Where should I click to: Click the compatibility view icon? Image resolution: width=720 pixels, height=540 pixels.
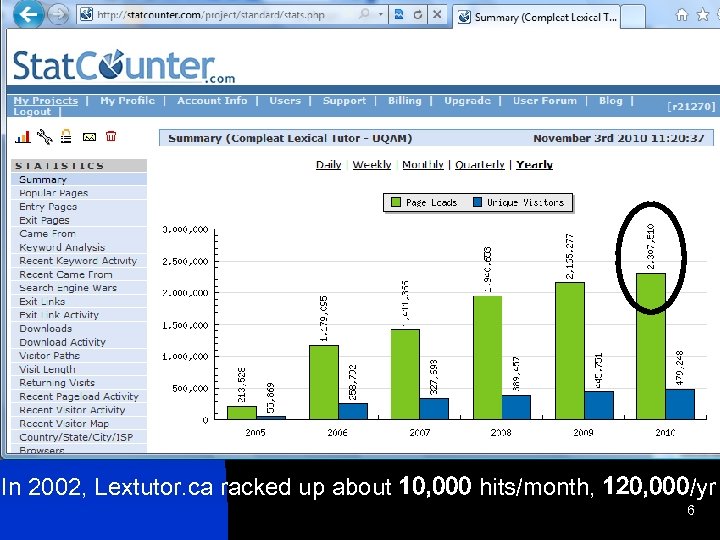tap(399, 14)
